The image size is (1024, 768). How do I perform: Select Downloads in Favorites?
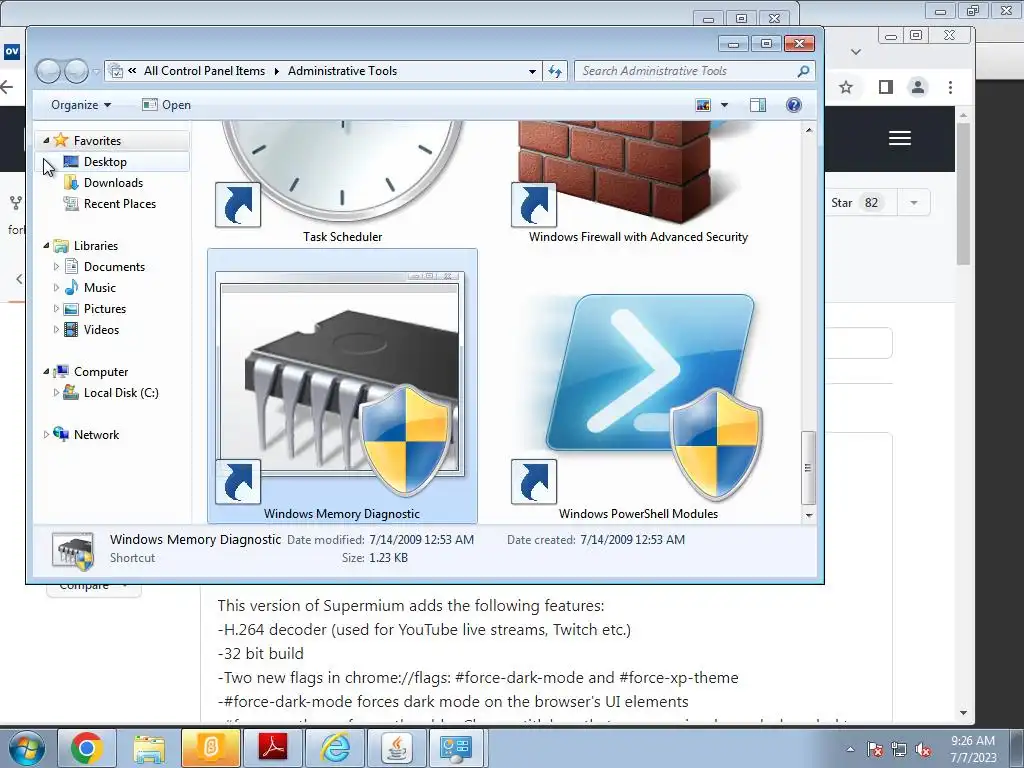click(x=113, y=183)
